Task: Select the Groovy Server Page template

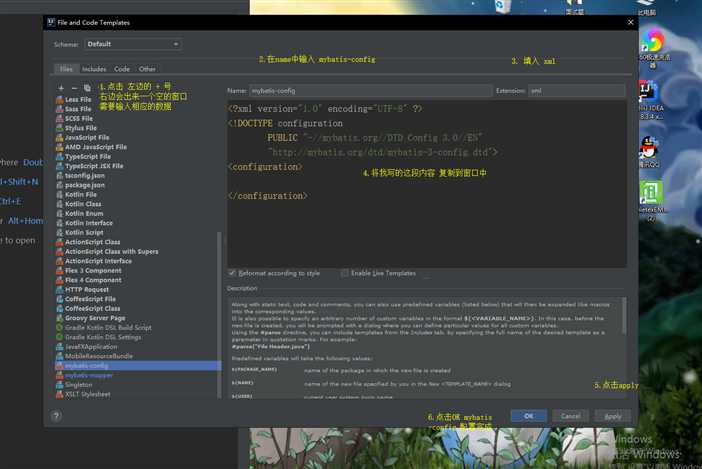Action: pyautogui.click(x=91, y=318)
